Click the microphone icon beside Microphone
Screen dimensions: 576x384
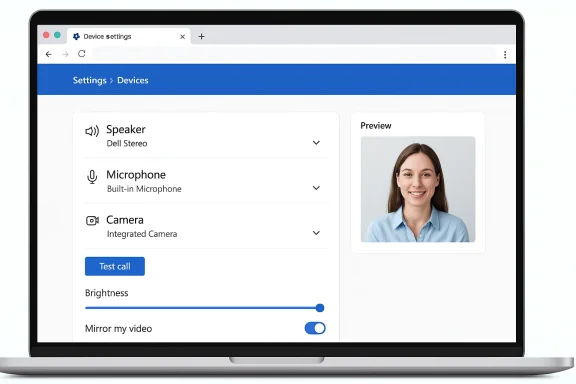coord(92,177)
